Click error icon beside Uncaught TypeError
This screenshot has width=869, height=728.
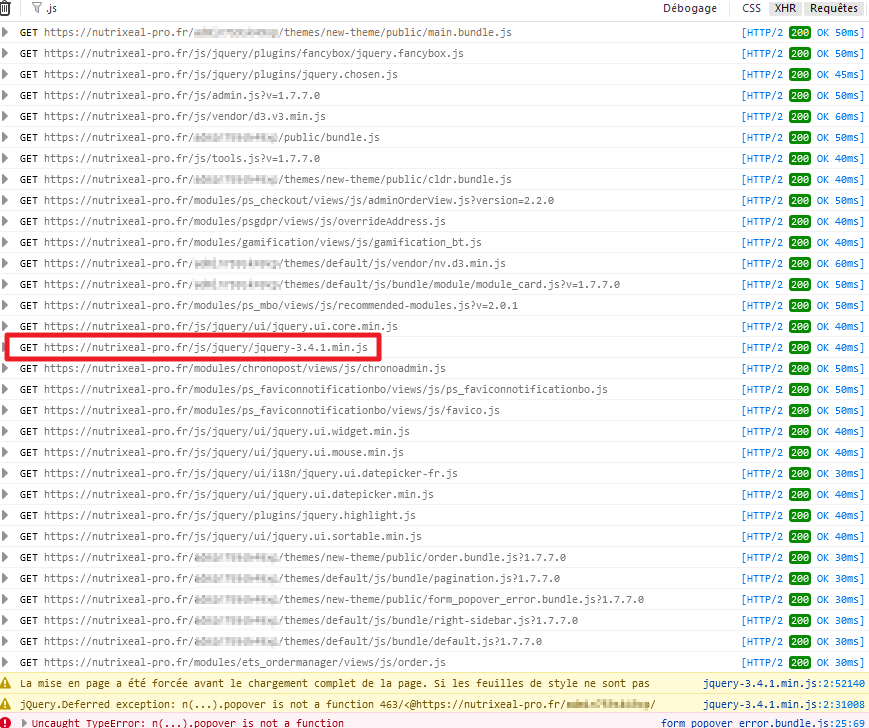[7, 721]
